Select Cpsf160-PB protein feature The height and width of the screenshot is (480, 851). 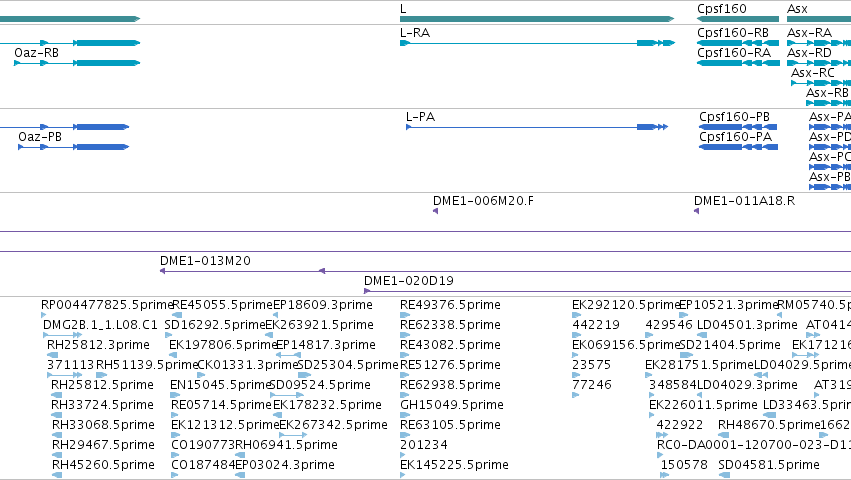click(x=738, y=127)
